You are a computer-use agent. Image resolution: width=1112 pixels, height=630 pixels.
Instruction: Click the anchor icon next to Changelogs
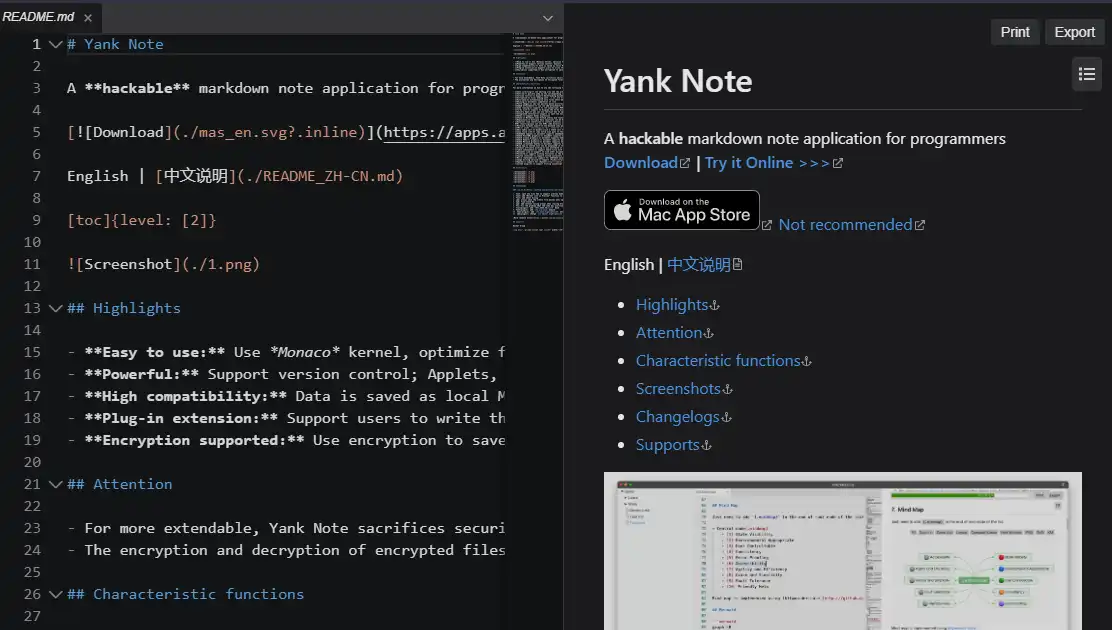(726, 418)
